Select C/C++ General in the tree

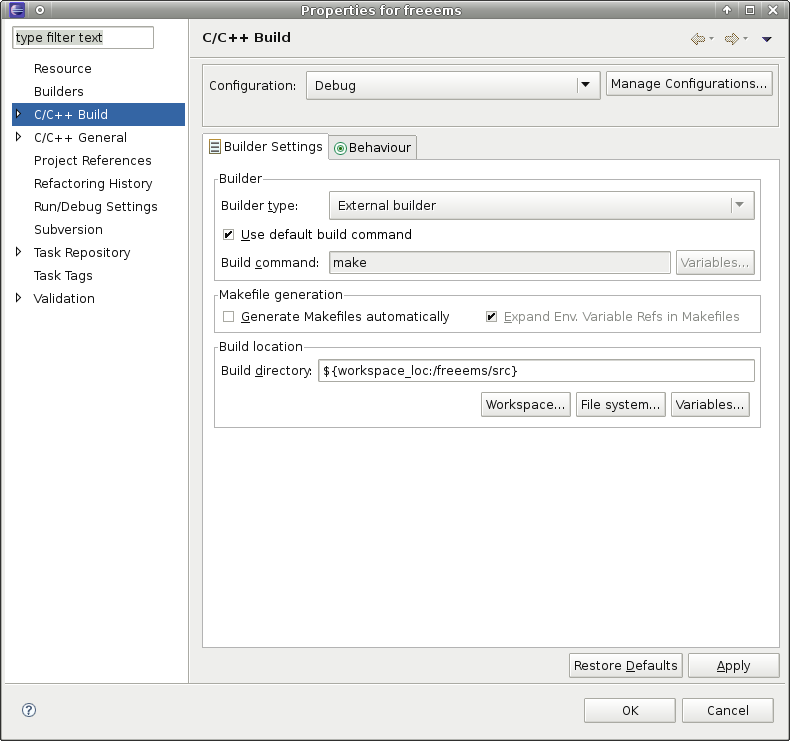pos(81,138)
